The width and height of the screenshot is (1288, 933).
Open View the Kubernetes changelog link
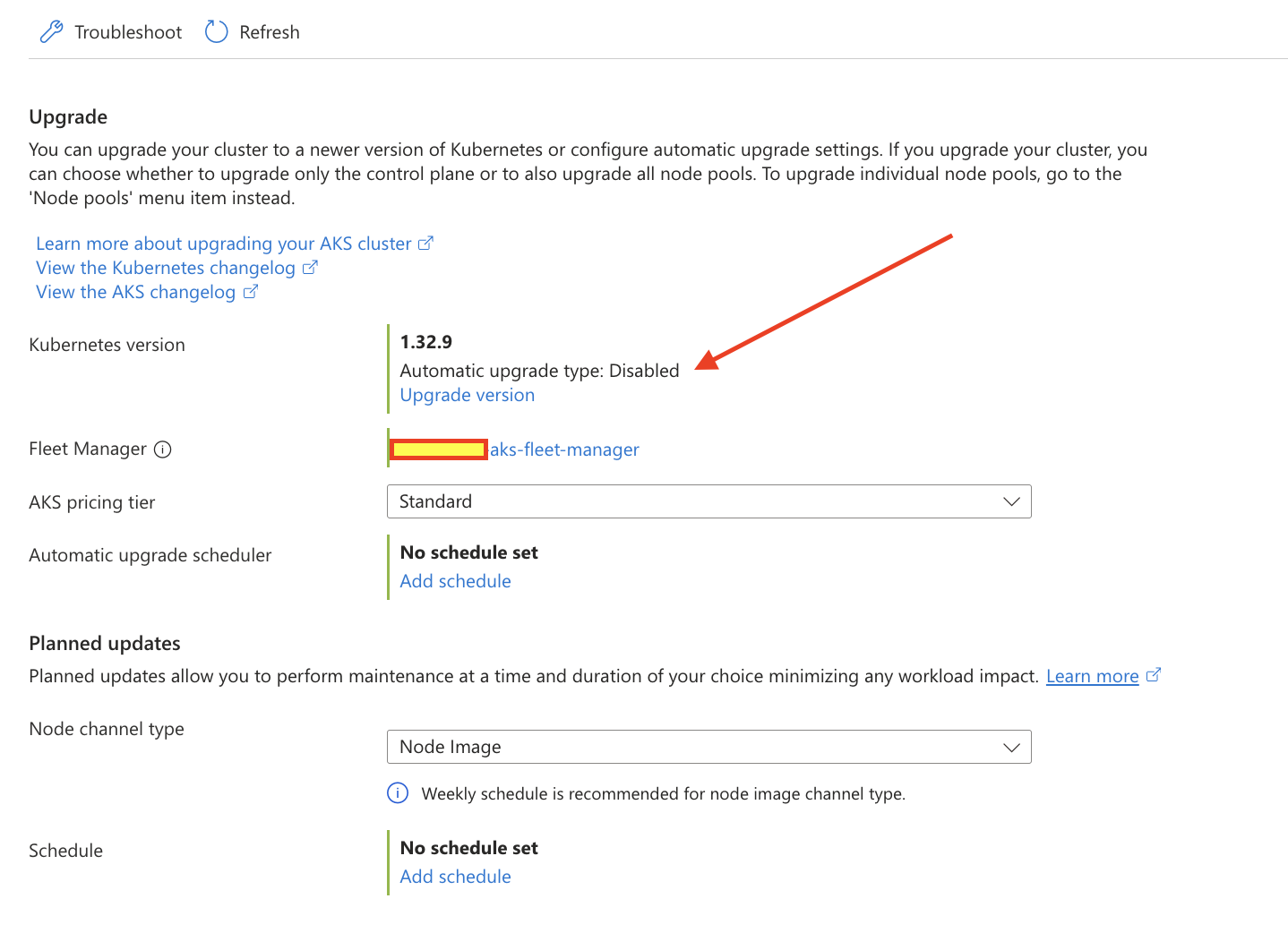tap(166, 268)
